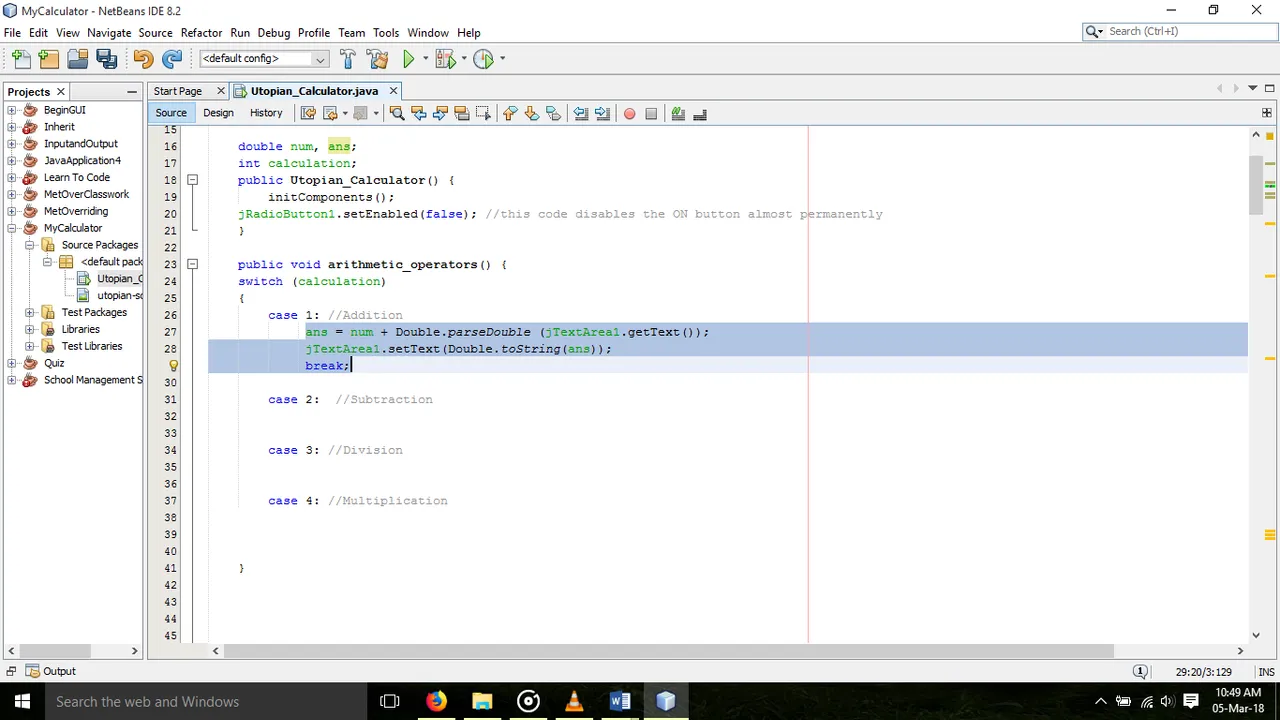Click the Profile Project clock icon
Image resolution: width=1280 pixels, height=720 pixels.
(483, 59)
